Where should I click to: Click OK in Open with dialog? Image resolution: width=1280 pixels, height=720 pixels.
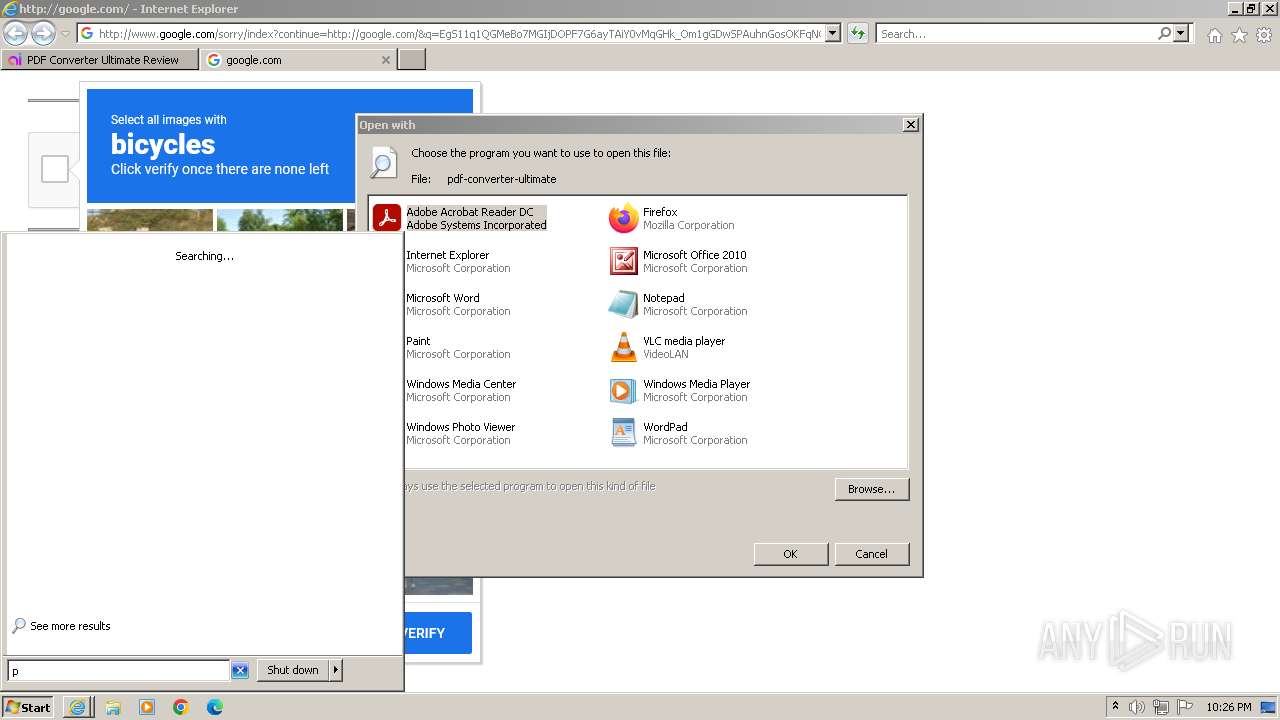[x=790, y=554]
